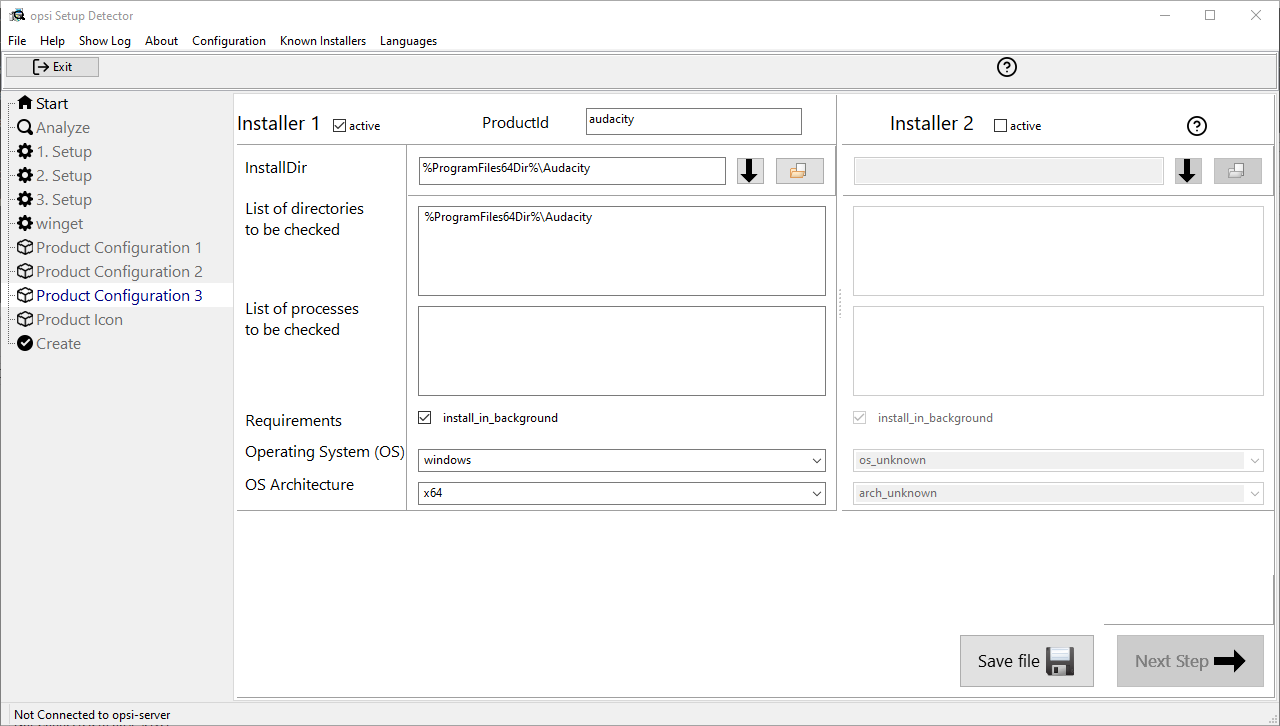Open the Known Installers menu
This screenshot has width=1280, height=726.
click(323, 41)
